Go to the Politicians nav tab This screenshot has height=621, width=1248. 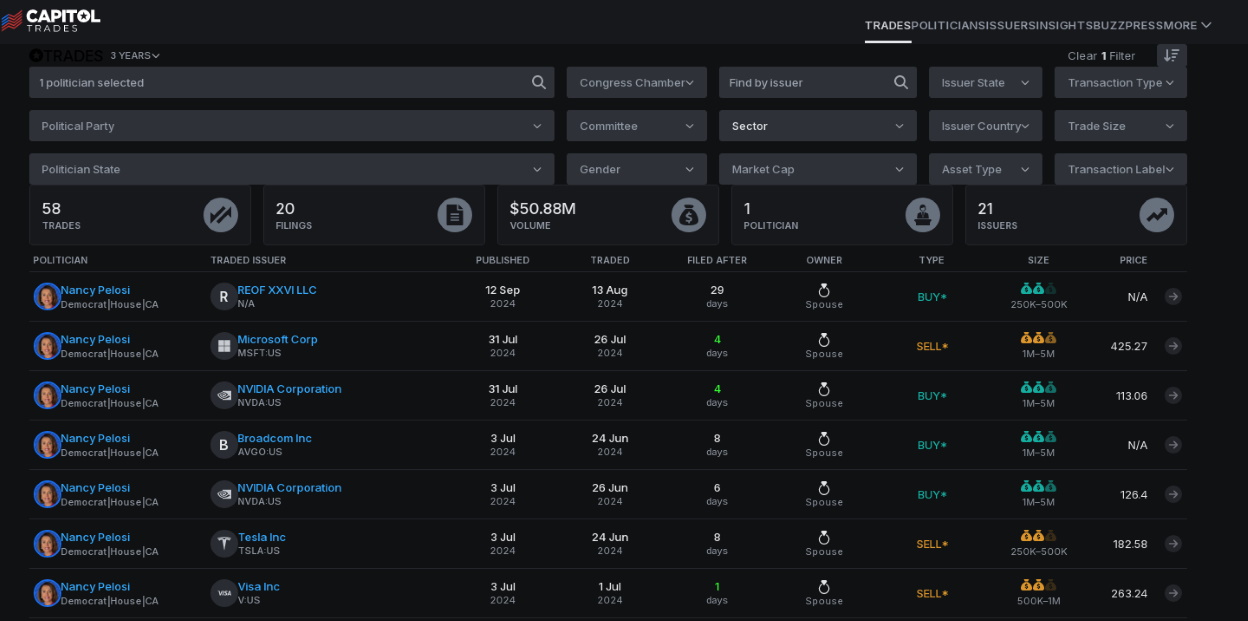(948, 25)
